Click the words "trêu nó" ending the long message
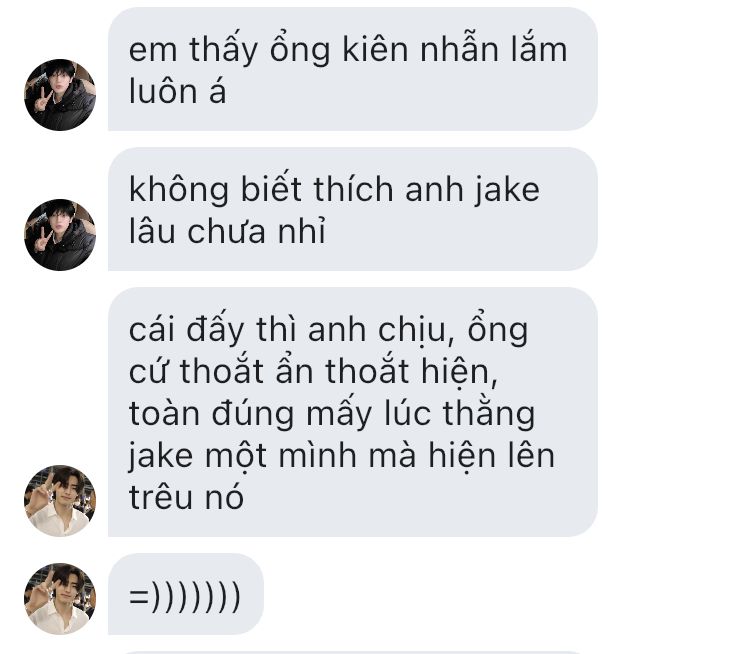The image size is (750, 654). click(186, 497)
